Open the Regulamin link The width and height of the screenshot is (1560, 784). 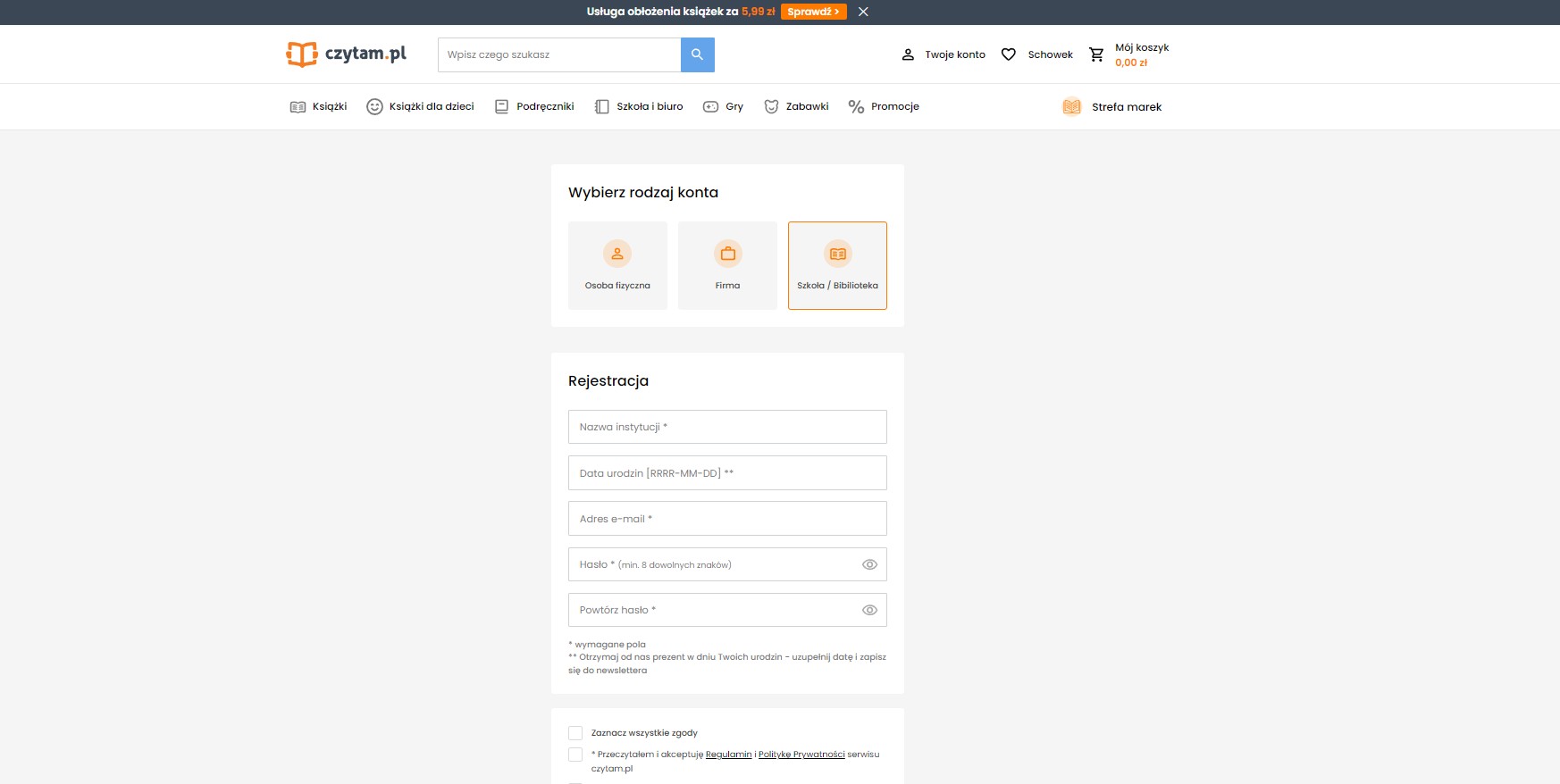(x=728, y=755)
